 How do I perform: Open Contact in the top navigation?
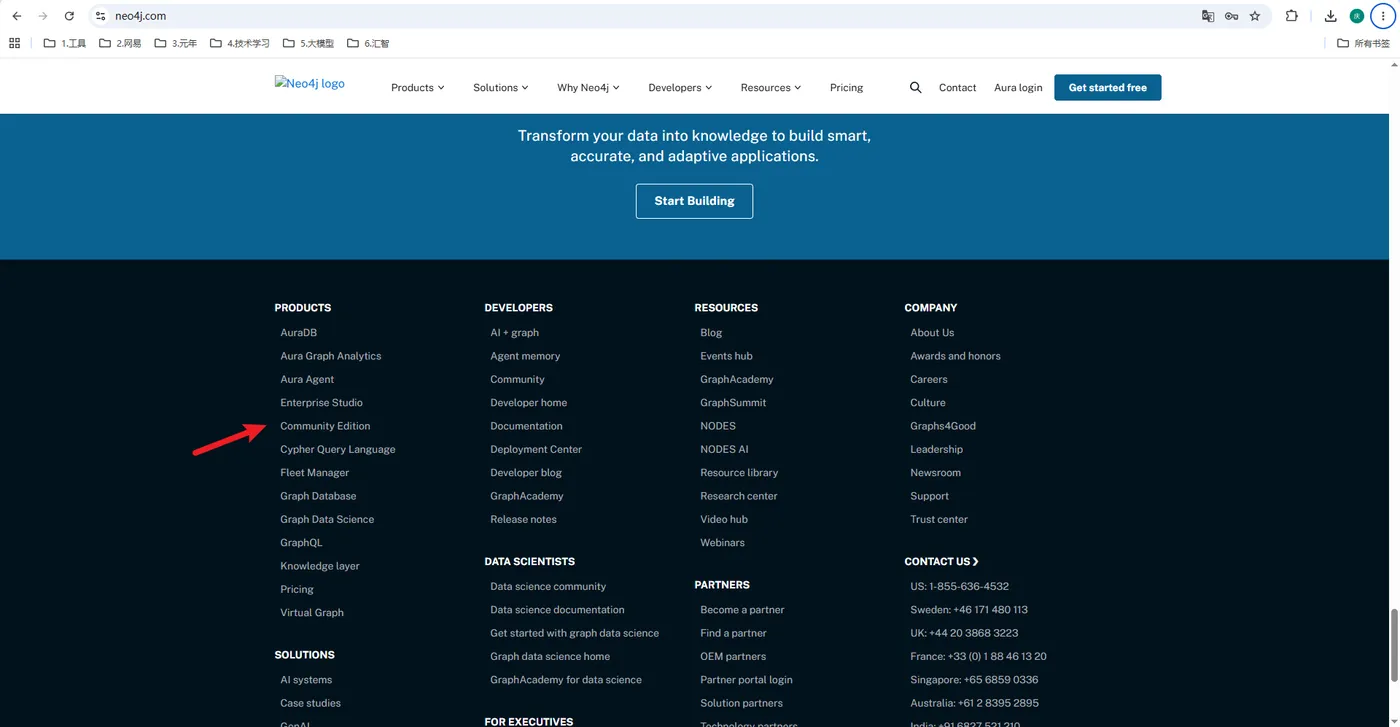[957, 88]
